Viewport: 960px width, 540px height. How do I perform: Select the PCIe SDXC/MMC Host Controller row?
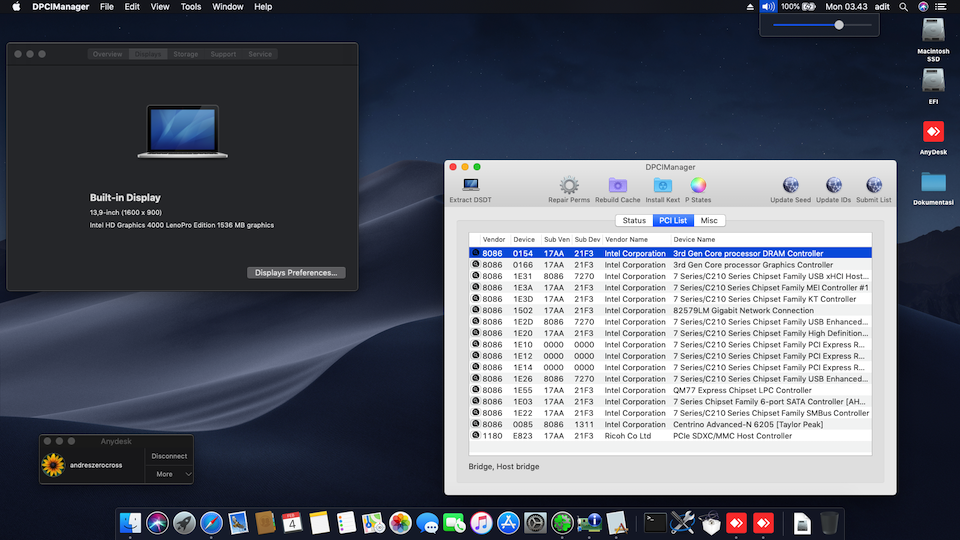670,436
